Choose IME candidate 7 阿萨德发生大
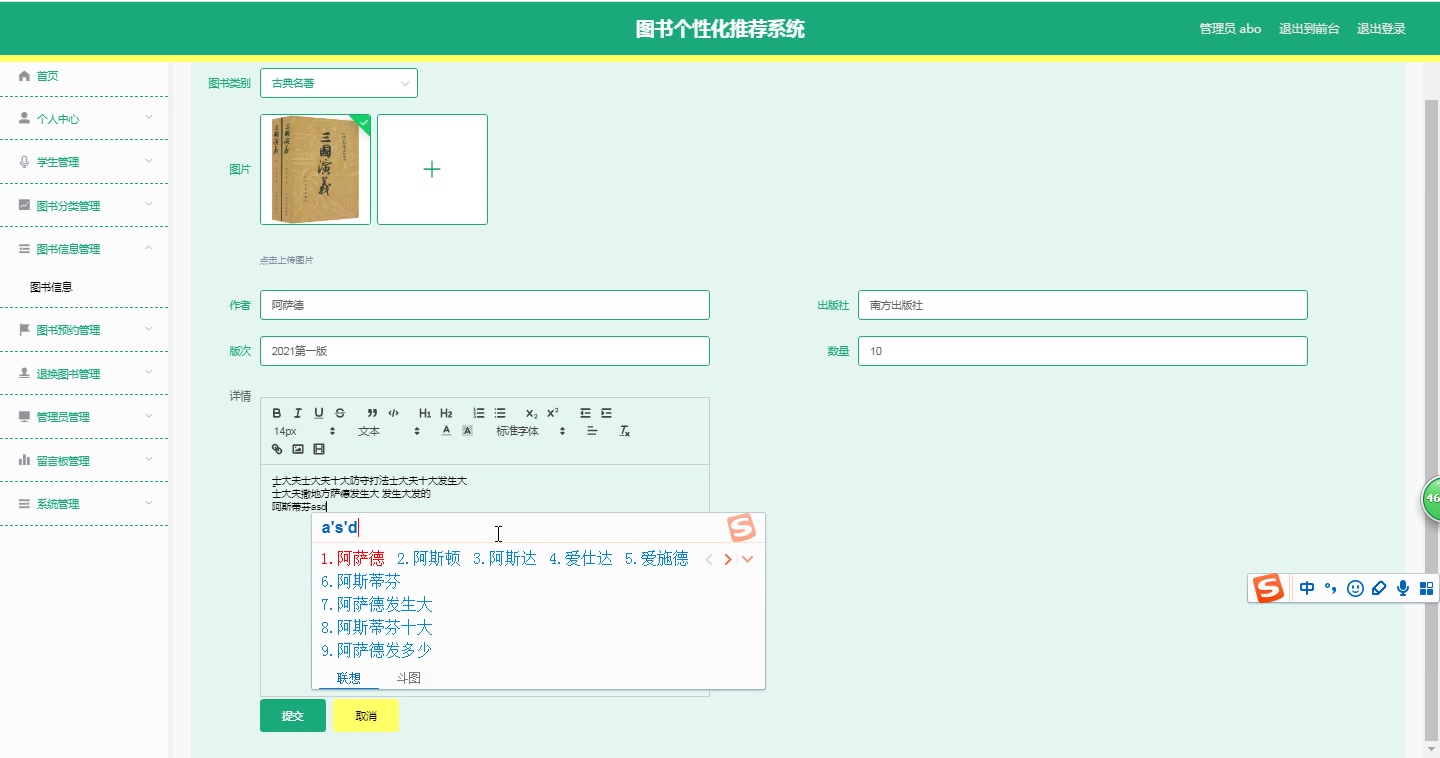The height and width of the screenshot is (758, 1440). coord(376,604)
